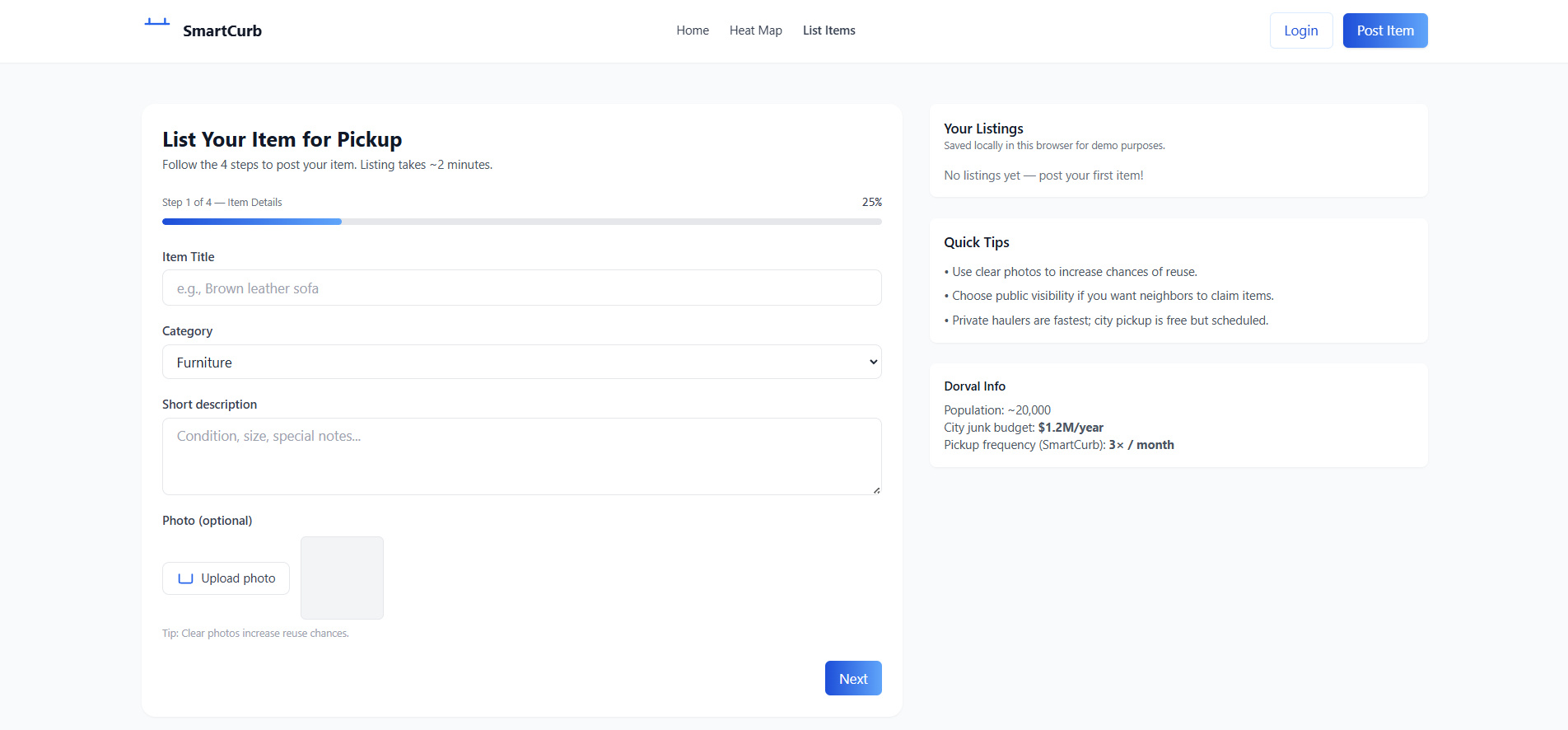Click the SmartCurb brand name
The width and height of the screenshot is (1568, 730).
(x=222, y=30)
